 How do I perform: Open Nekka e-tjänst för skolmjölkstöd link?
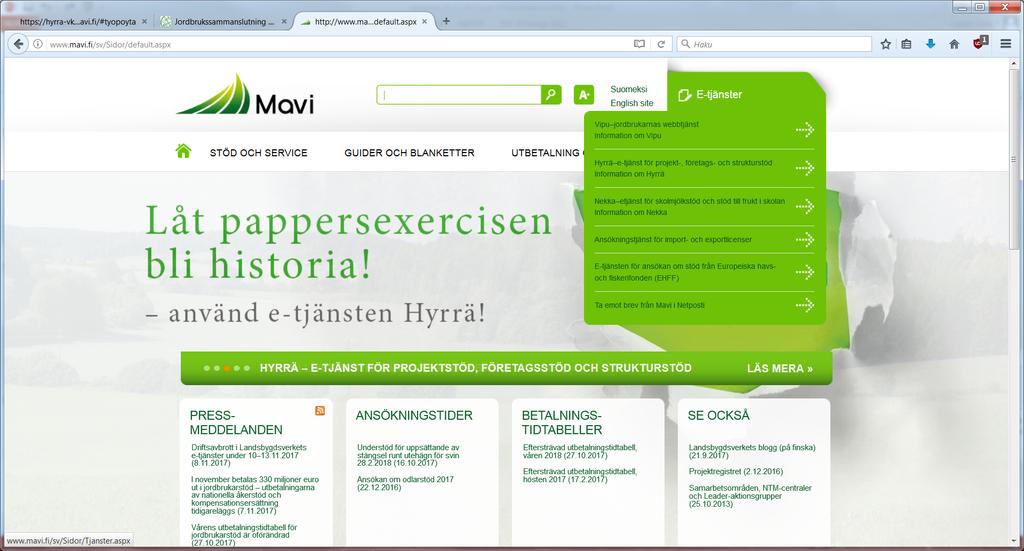coord(690,201)
